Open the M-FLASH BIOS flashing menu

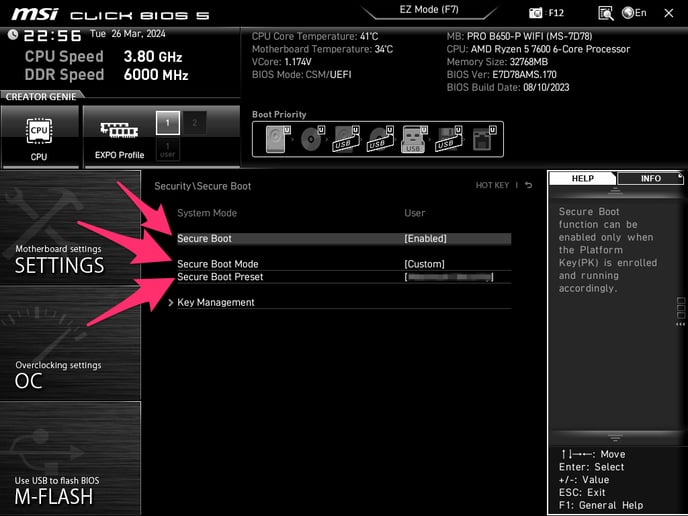tap(70, 458)
